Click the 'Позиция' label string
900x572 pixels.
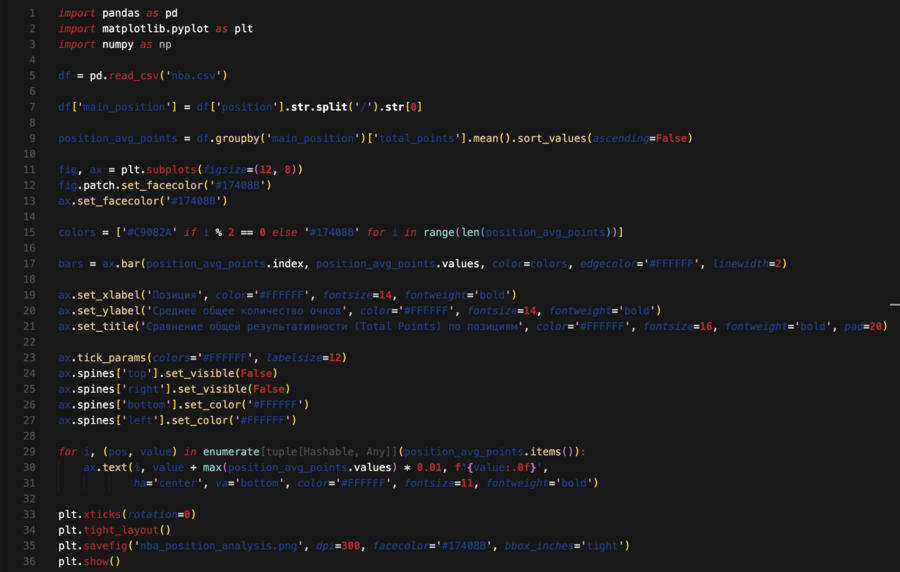(174, 295)
